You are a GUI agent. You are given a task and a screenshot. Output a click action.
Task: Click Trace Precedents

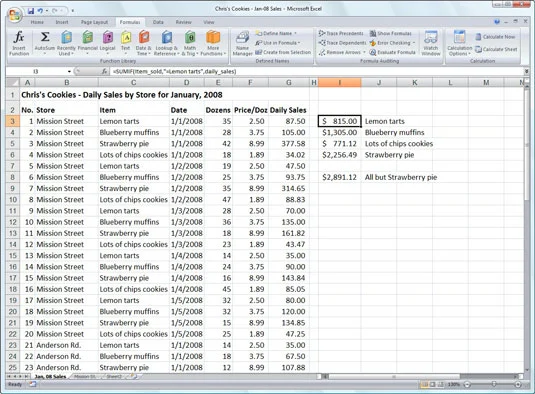341,33
